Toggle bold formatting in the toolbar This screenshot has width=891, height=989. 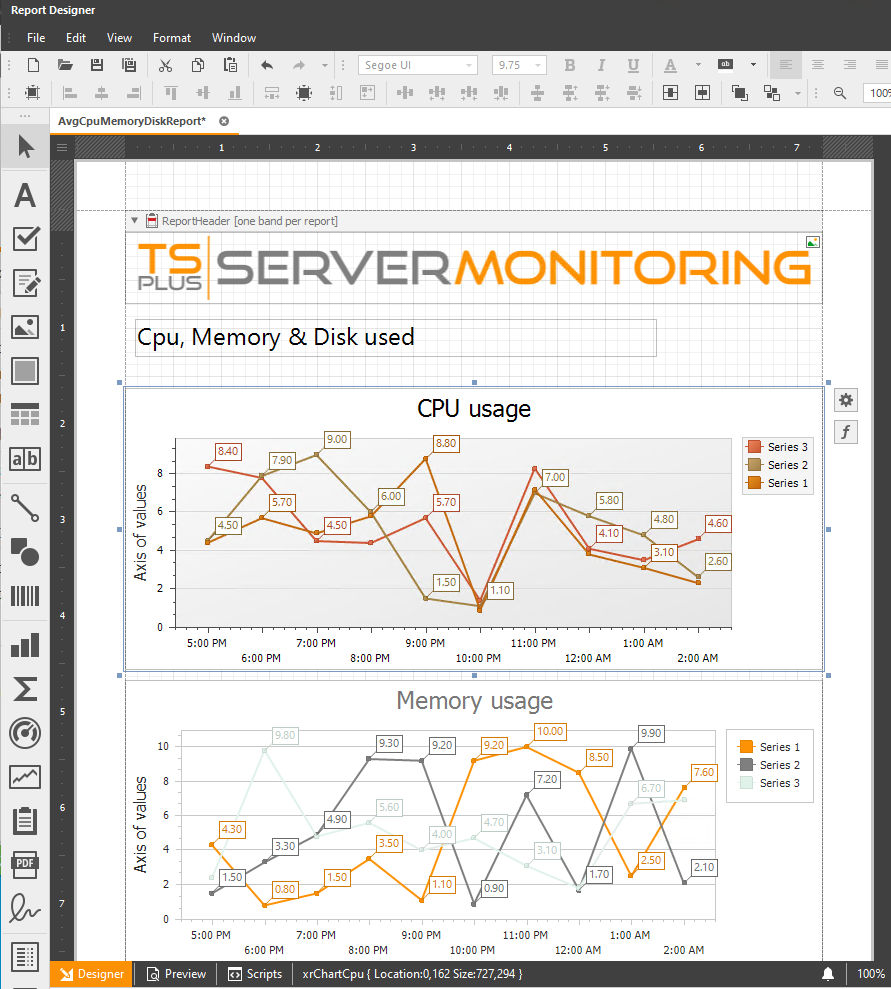[569, 65]
